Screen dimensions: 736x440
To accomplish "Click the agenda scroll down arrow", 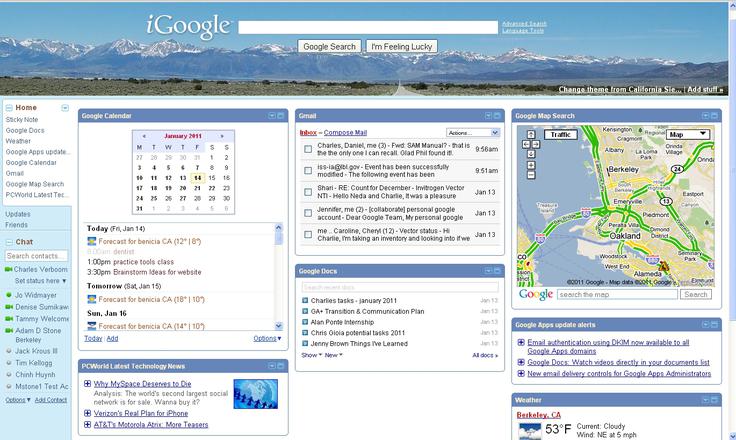I will click(278, 326).
